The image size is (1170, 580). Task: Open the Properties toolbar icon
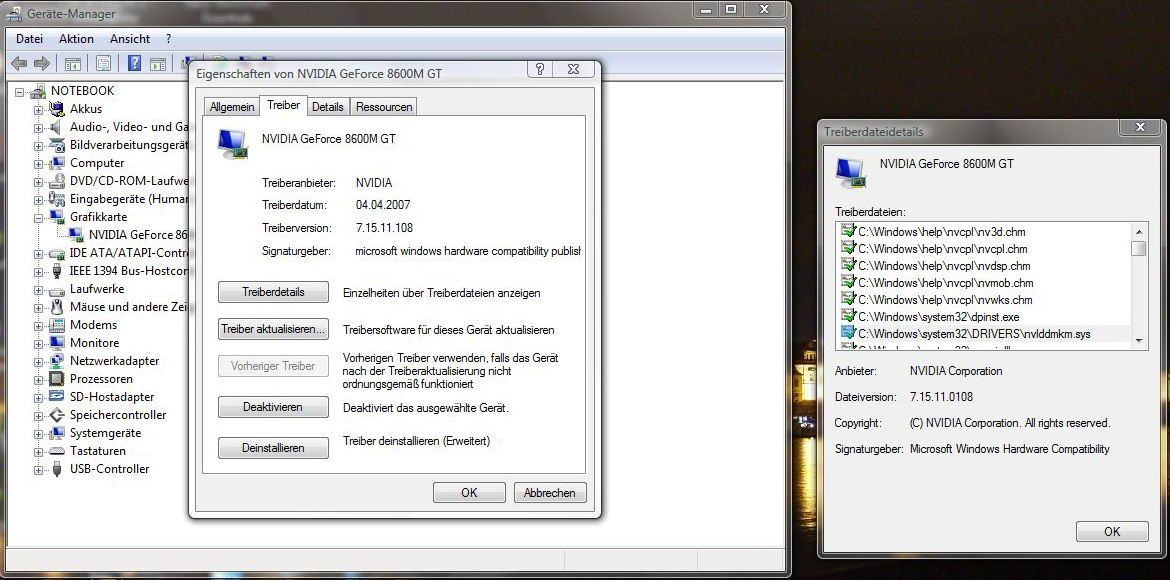point(104,63)
